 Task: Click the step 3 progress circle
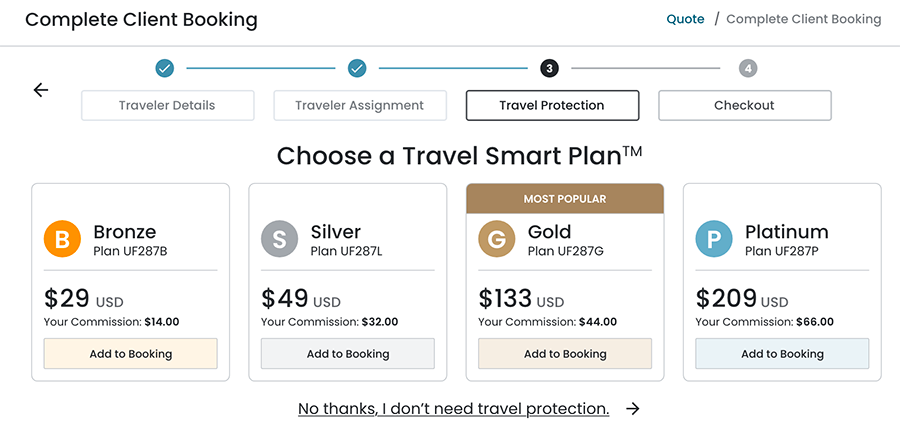click(549, 68)
